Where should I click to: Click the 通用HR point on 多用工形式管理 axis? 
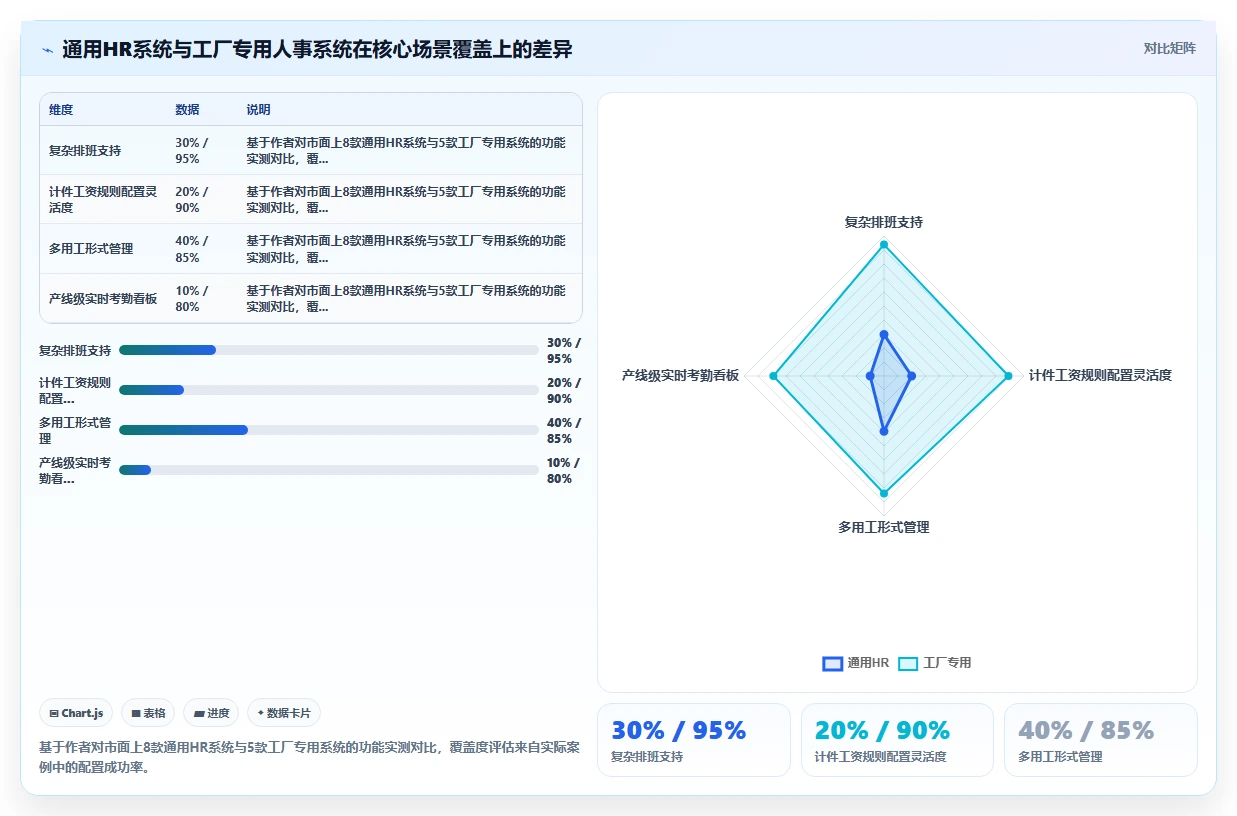884,431
